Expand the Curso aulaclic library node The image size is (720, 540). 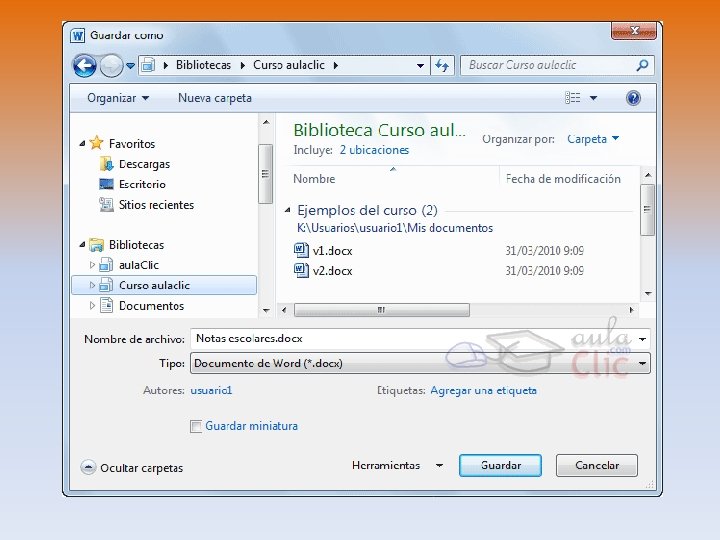click(92, 285)
